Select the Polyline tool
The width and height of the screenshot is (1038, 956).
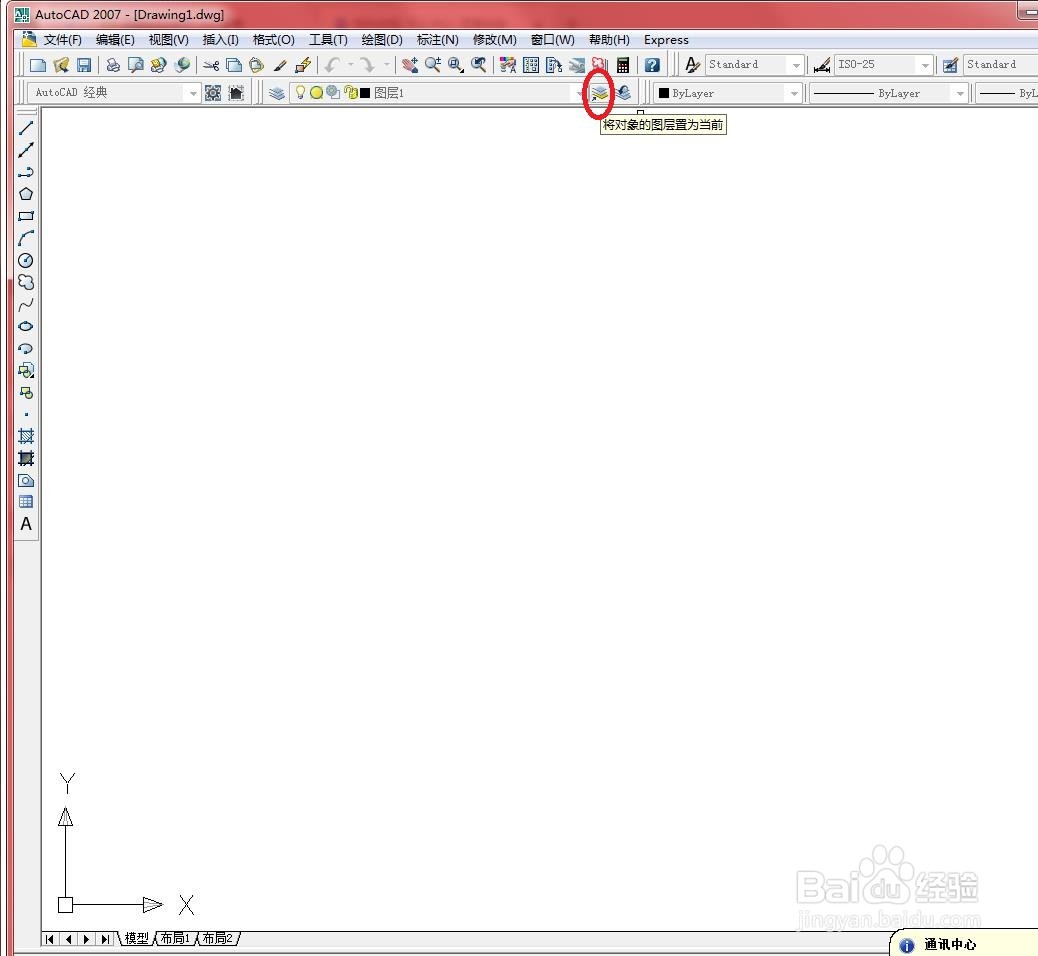click(26, 172)
